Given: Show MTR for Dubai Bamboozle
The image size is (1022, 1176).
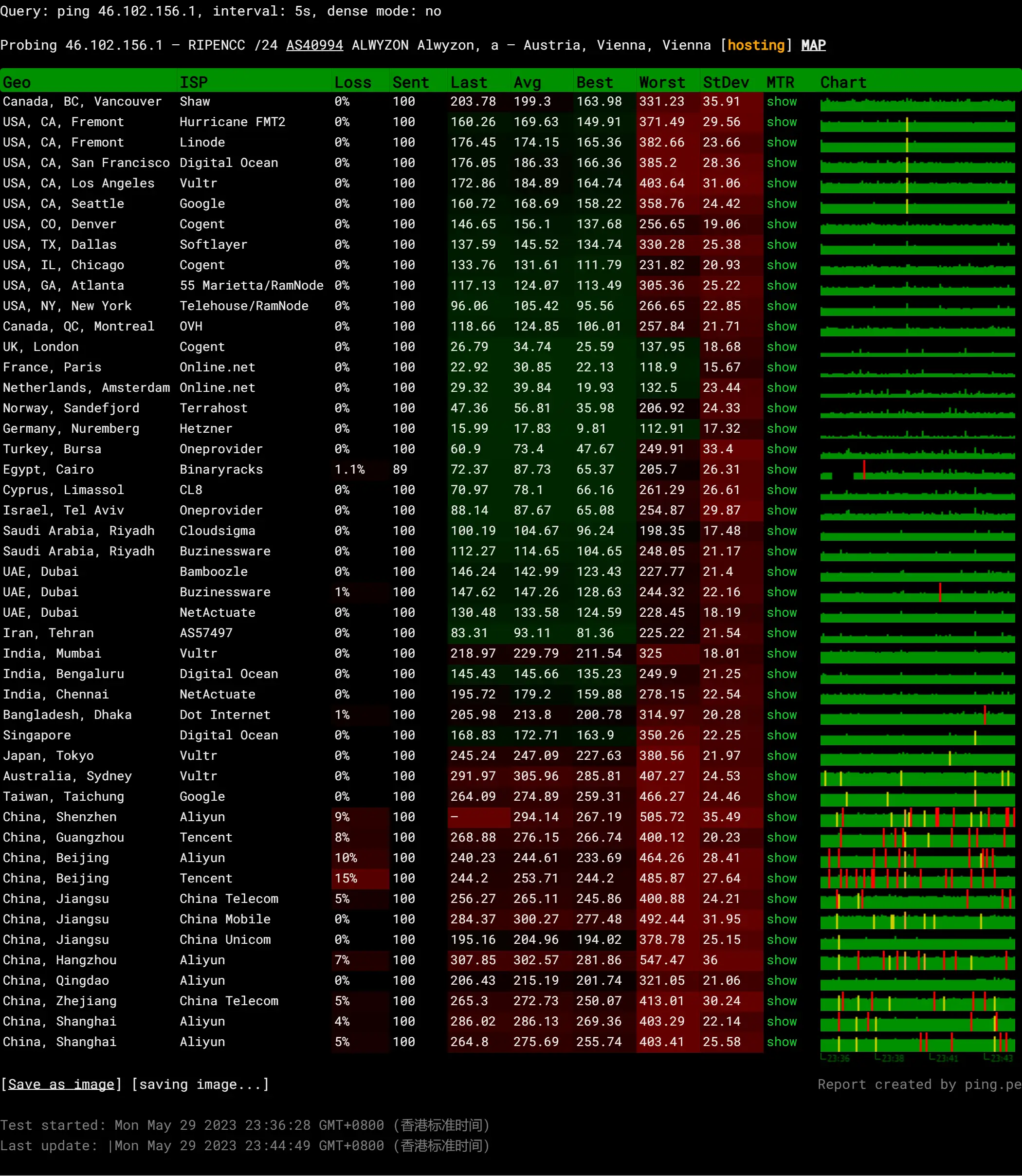Looking at the screenshot, I should [781, 572].
